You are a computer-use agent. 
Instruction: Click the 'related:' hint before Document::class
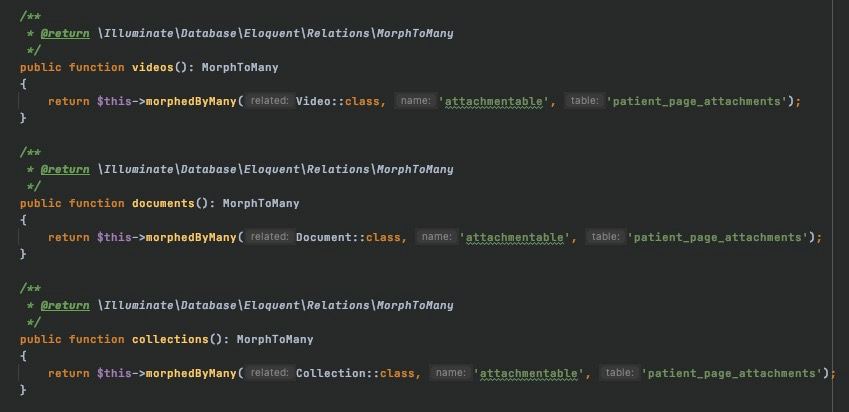click(x=270, y=237)
